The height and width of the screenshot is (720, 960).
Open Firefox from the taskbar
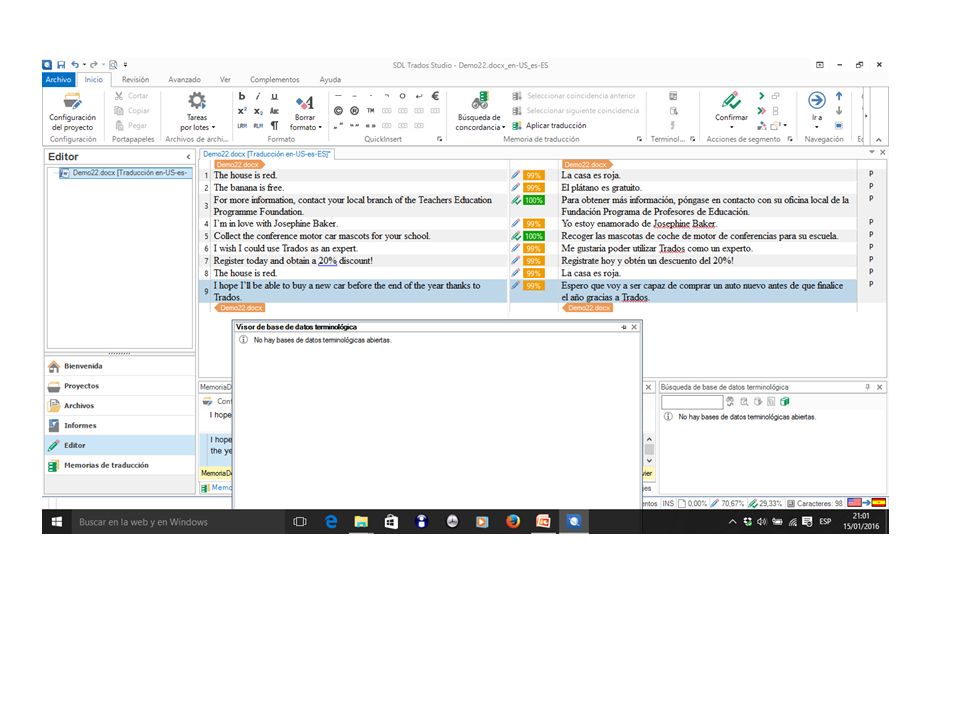(x=513, y=522)
